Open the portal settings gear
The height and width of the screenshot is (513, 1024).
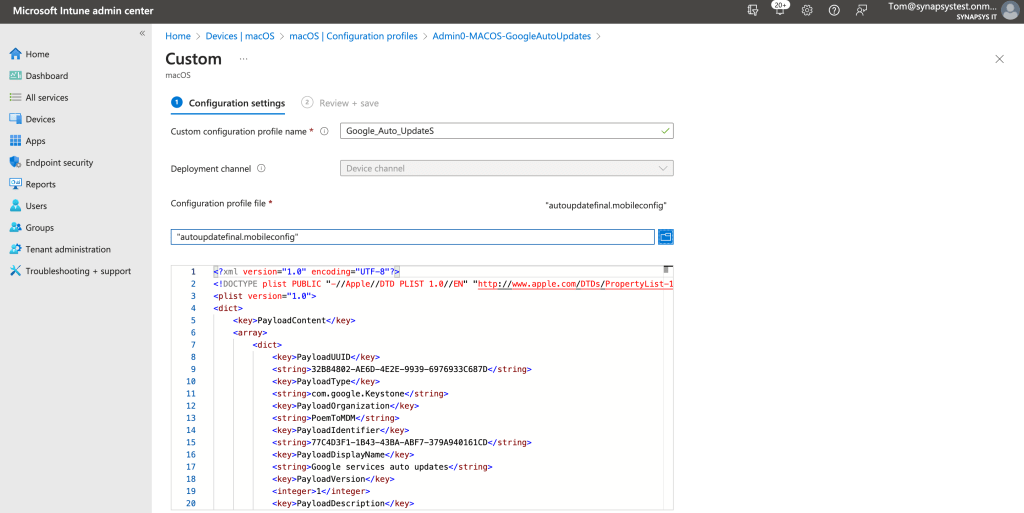pos(807,10)
